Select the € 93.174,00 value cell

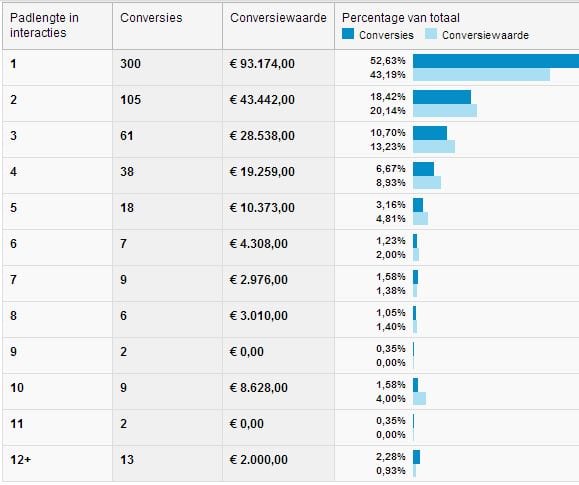click(262, 64)
